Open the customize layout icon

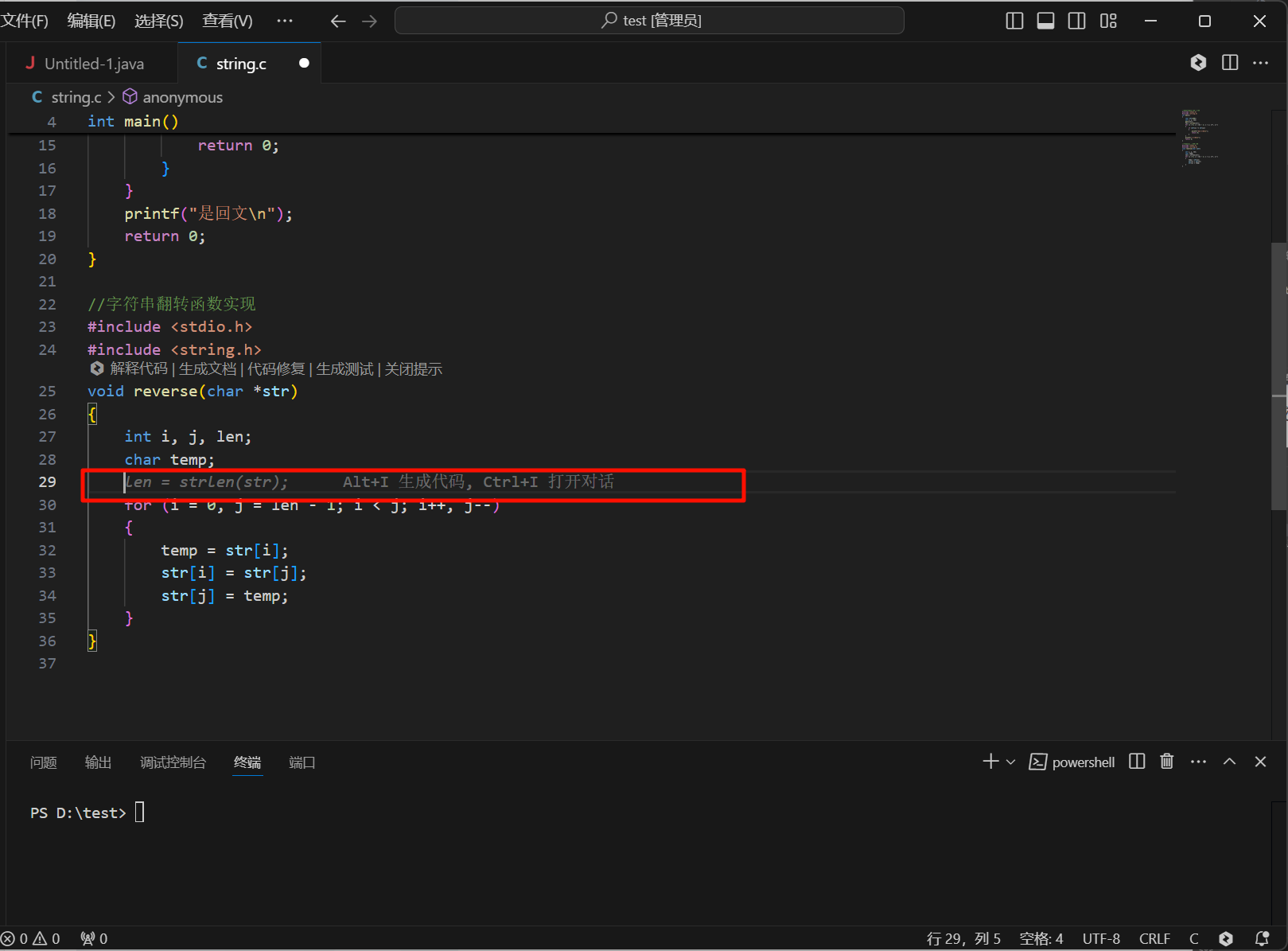1108,21
